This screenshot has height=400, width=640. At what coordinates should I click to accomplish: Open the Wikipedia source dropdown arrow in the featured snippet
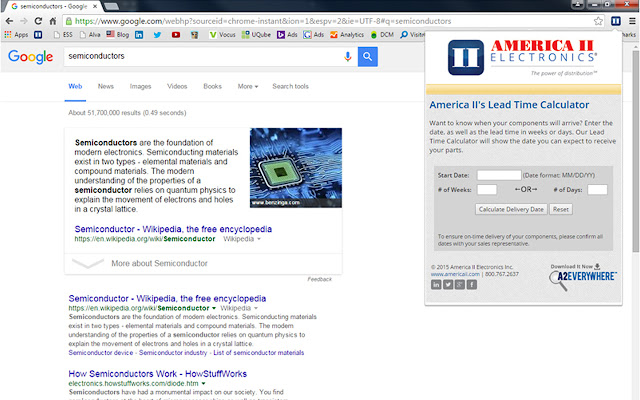259,240
